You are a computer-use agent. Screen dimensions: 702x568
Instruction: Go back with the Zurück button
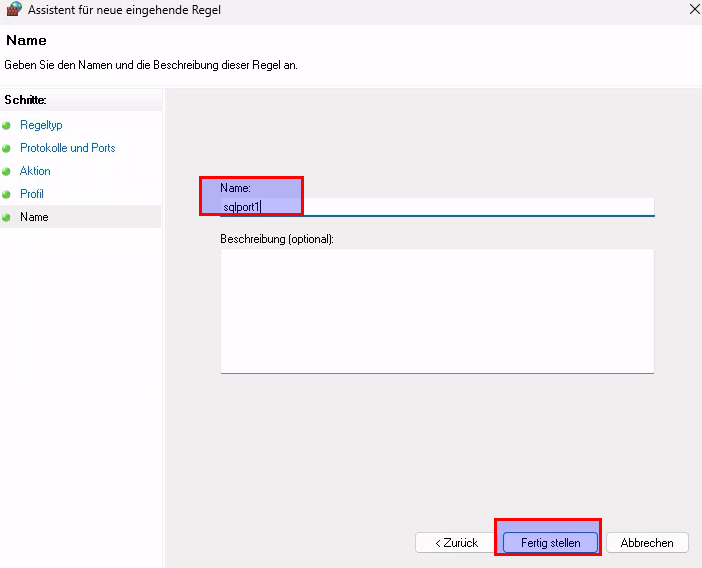pos(456,543)
